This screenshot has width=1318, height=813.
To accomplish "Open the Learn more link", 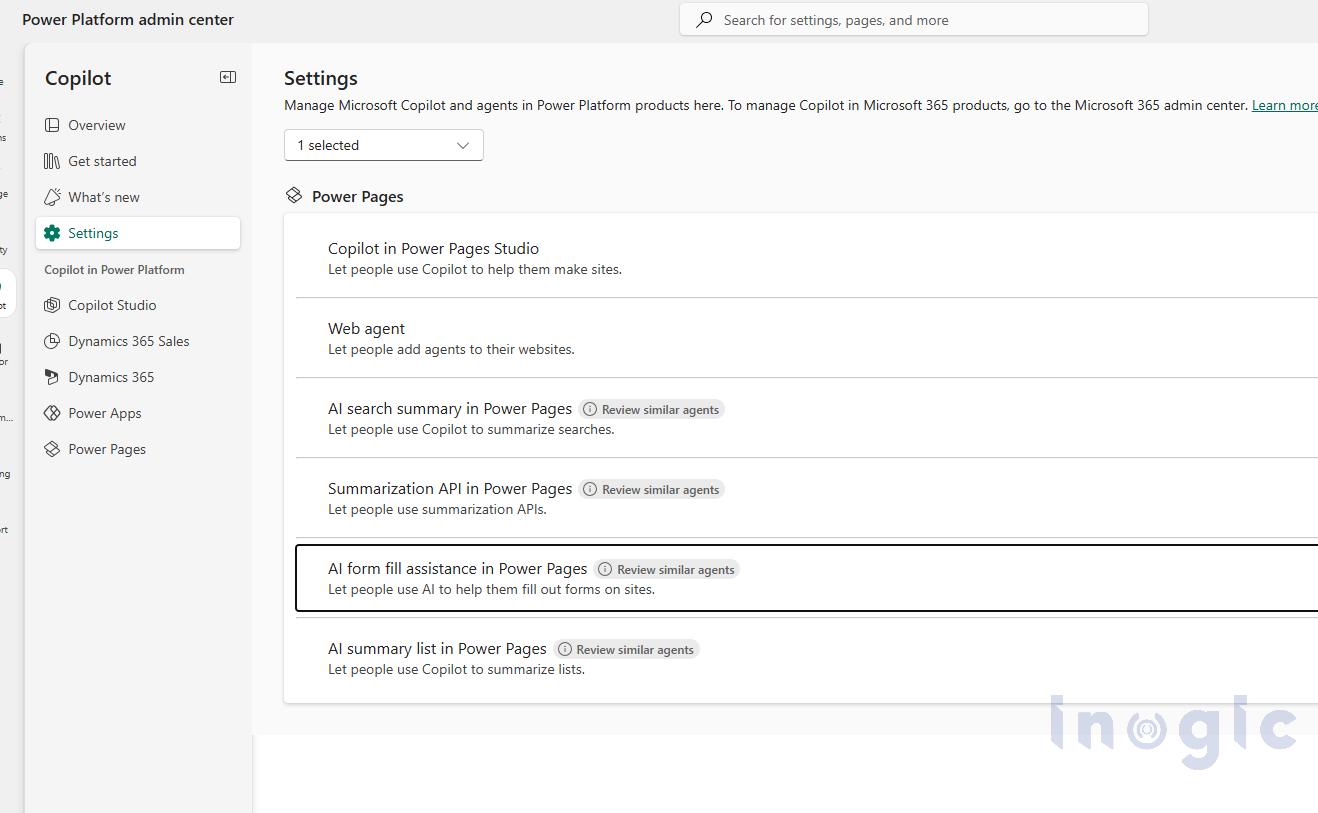I will [1284, 105].
